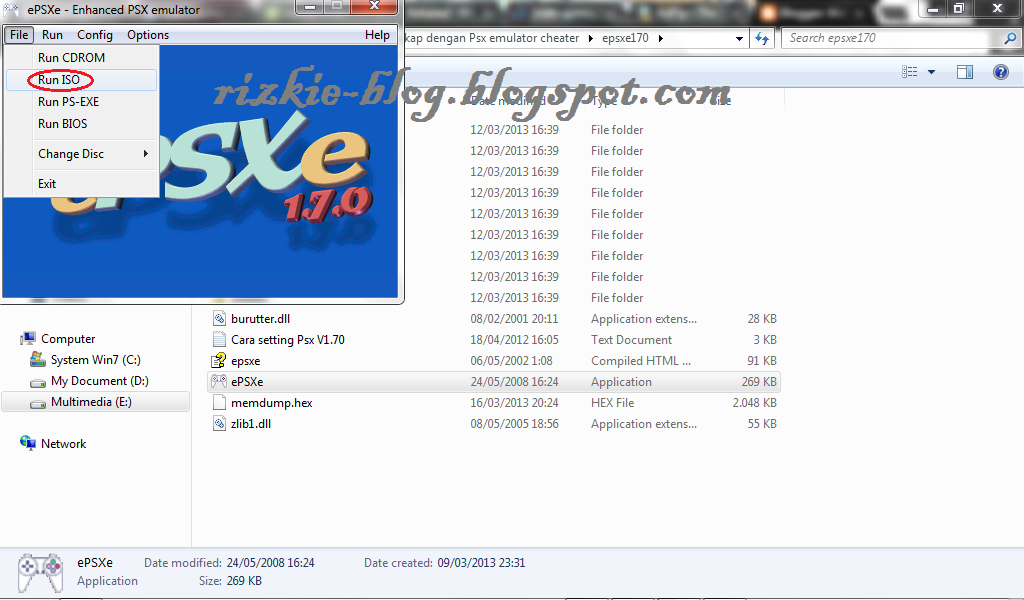Close the ePSXe emulator window

point(374,7)
